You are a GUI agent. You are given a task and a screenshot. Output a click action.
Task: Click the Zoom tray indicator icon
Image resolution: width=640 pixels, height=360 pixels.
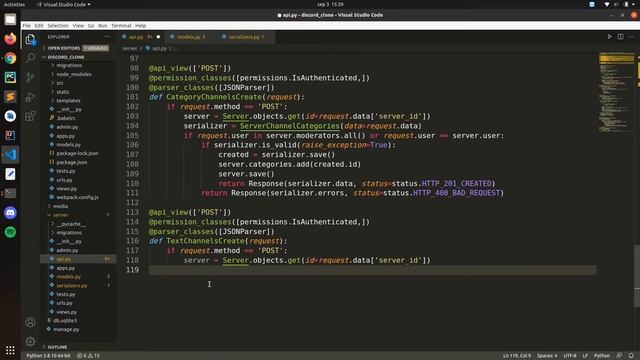click(592, 4)
